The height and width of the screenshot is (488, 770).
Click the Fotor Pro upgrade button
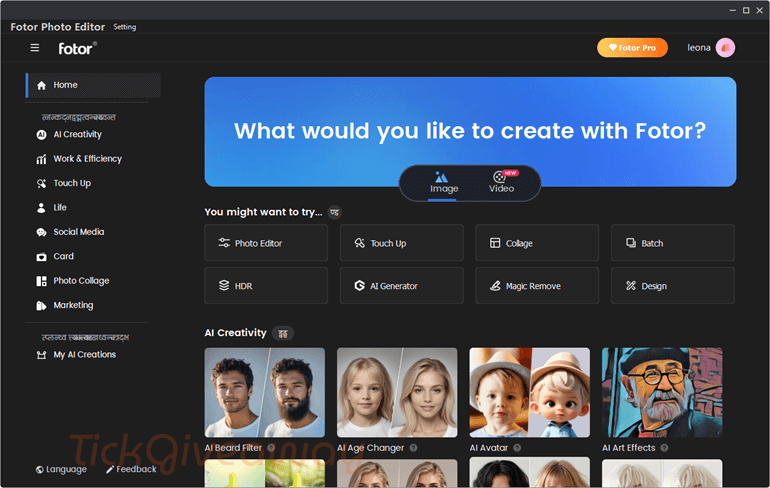click(x=632, y=48)
